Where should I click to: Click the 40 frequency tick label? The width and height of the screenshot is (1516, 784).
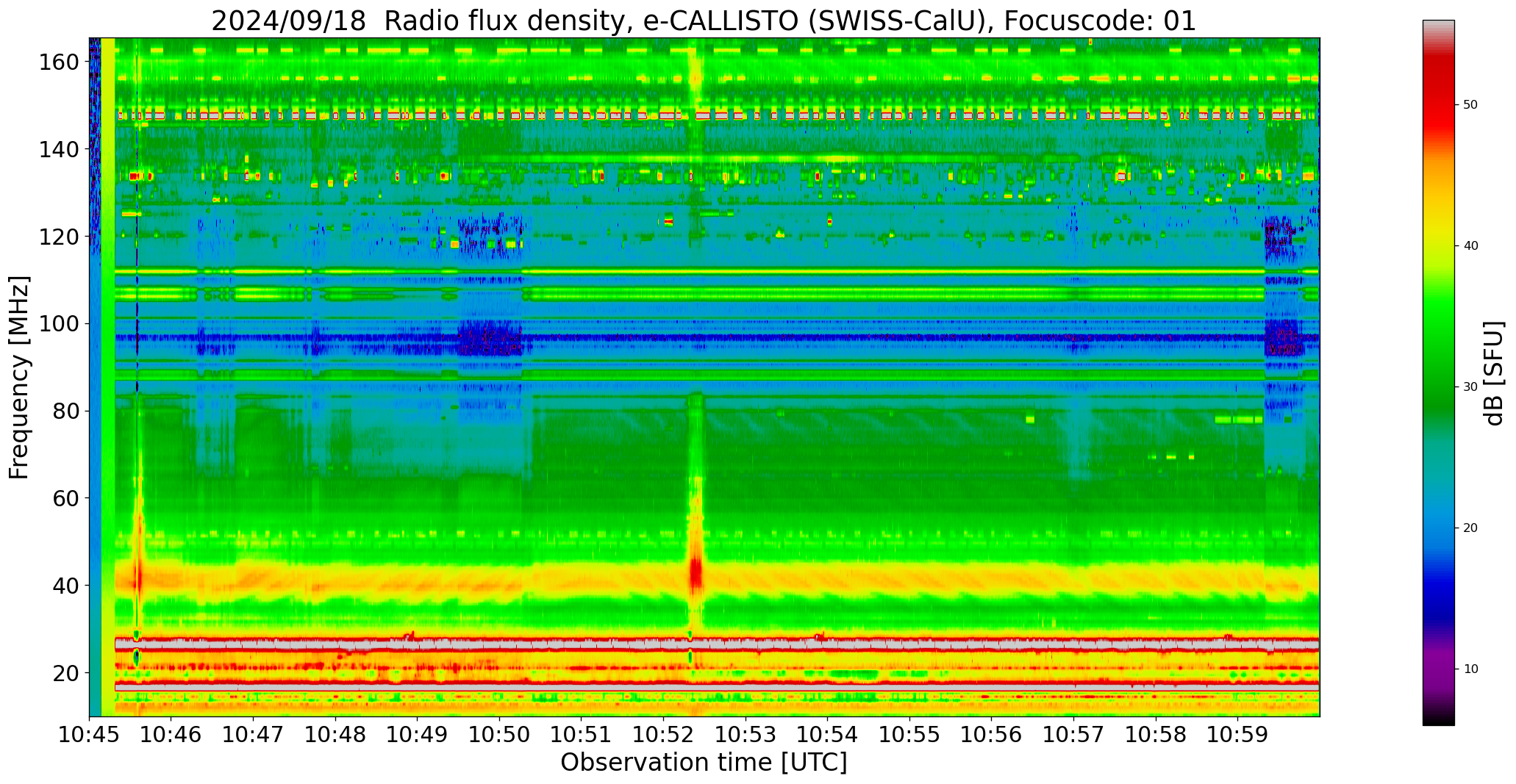65,586
